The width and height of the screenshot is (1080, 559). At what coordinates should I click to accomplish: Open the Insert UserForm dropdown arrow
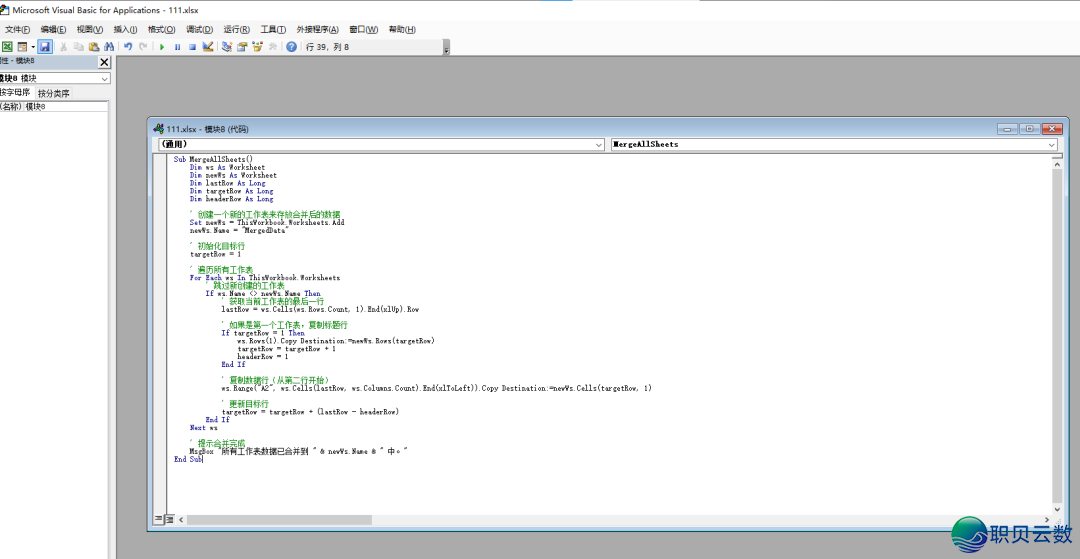click(x=32, y=47)
